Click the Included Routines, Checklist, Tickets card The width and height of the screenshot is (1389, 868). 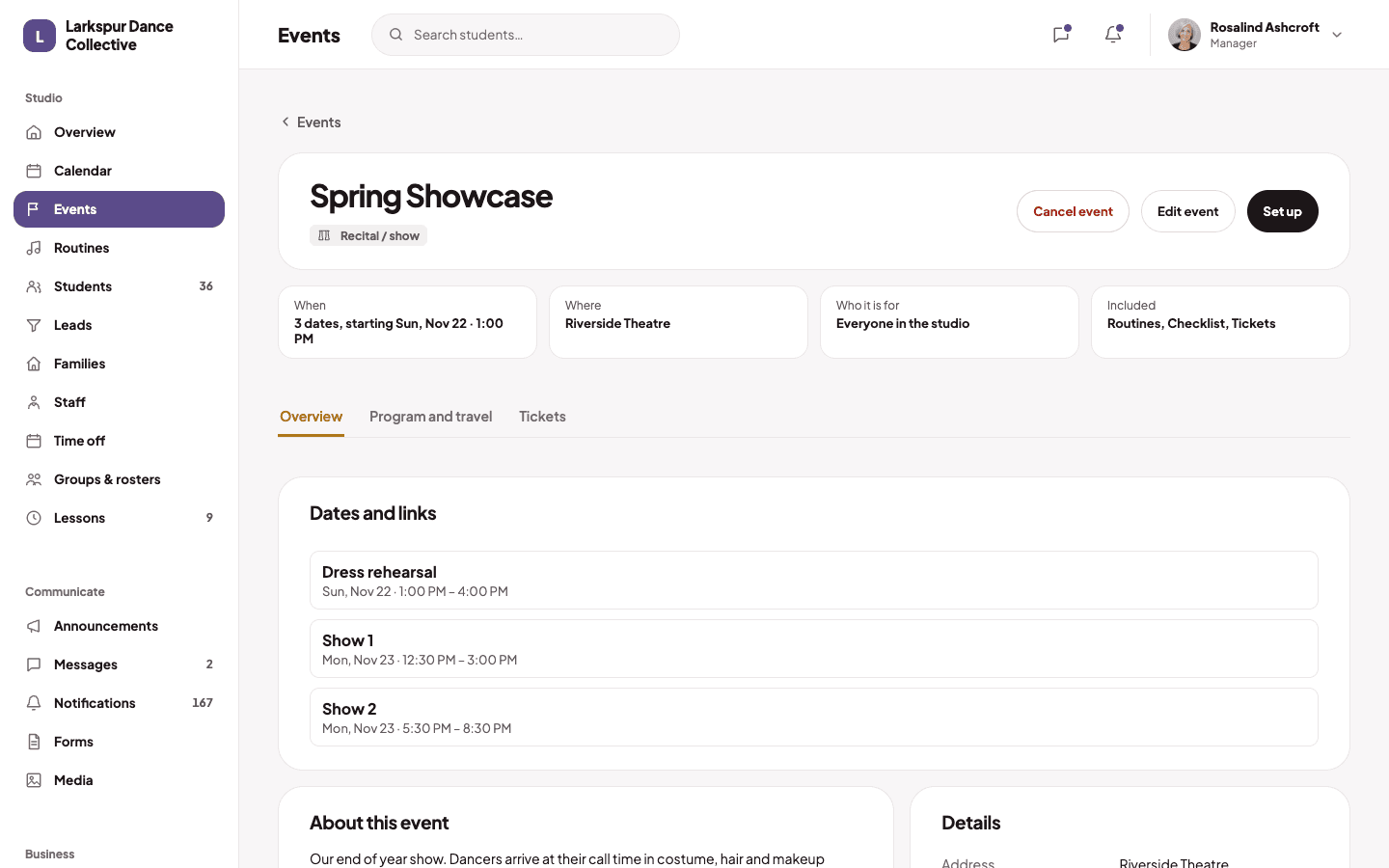pyautogui.click(x=1220, y=322)
